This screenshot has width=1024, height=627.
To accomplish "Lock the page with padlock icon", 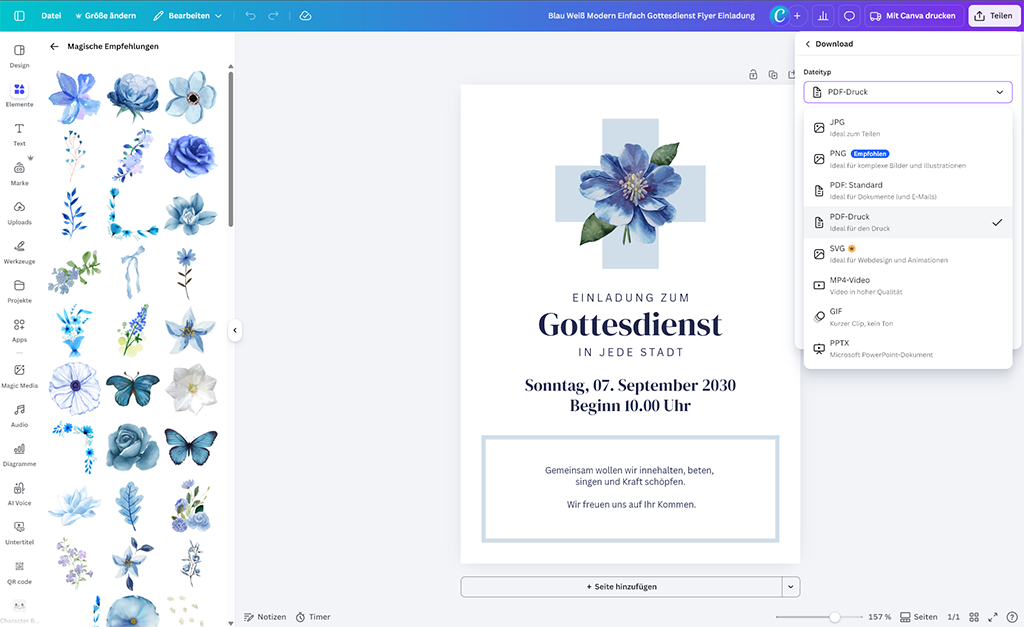I will pyautogui.click(x=753, y=74).
